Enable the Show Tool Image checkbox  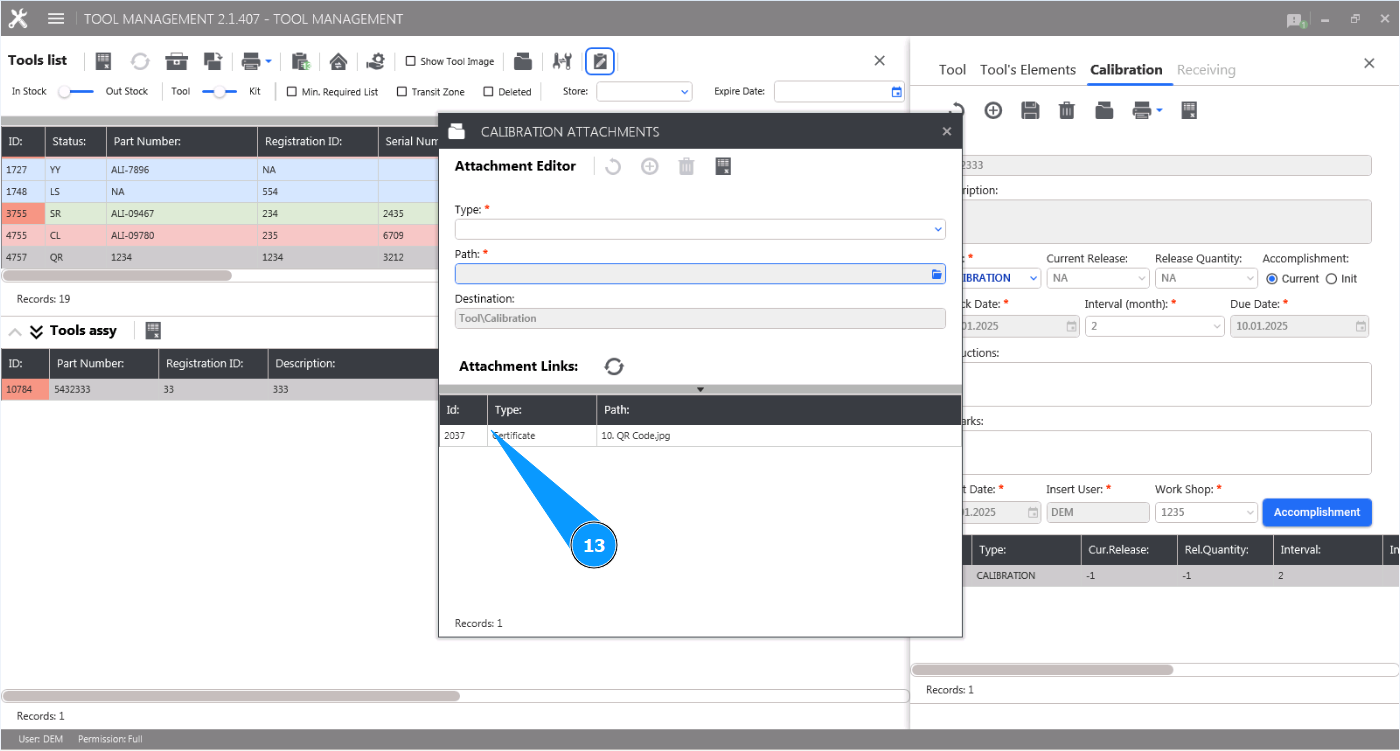tap(410, 61)
